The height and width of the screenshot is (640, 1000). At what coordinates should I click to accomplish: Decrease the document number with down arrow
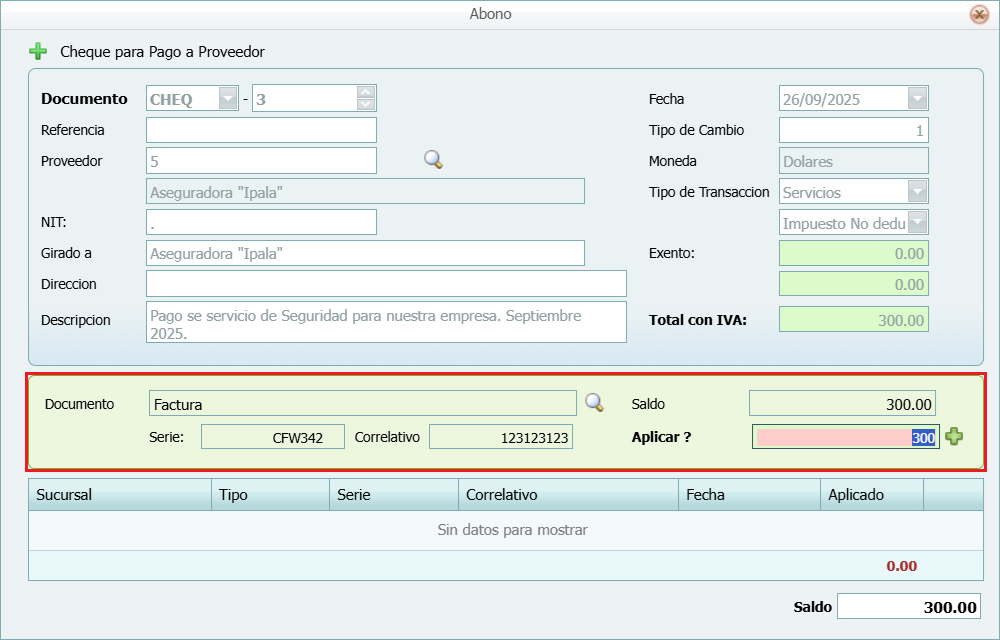366,105
